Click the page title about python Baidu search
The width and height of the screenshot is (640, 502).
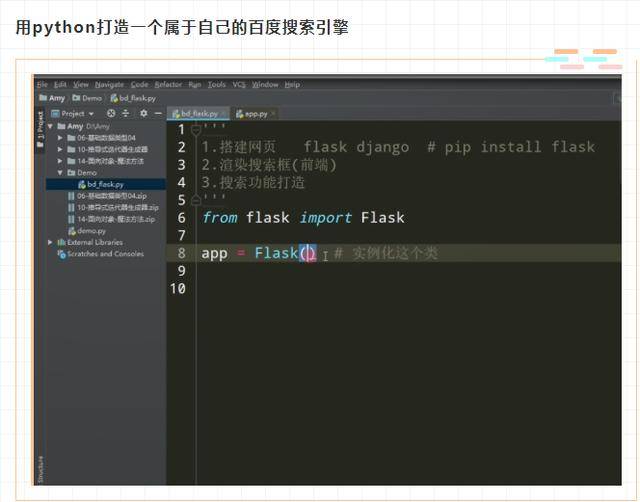tap(182, 27)
